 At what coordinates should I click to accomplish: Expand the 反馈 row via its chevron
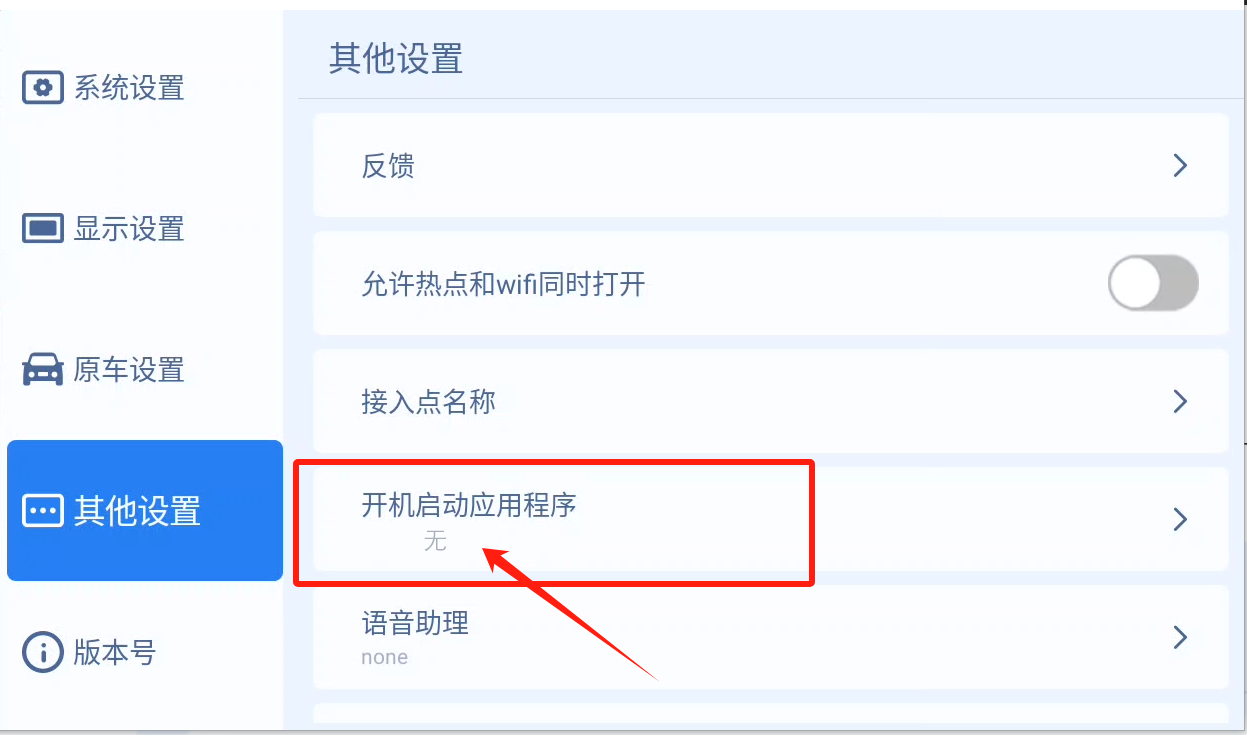pyautogui.click(x=1180, y=165)
